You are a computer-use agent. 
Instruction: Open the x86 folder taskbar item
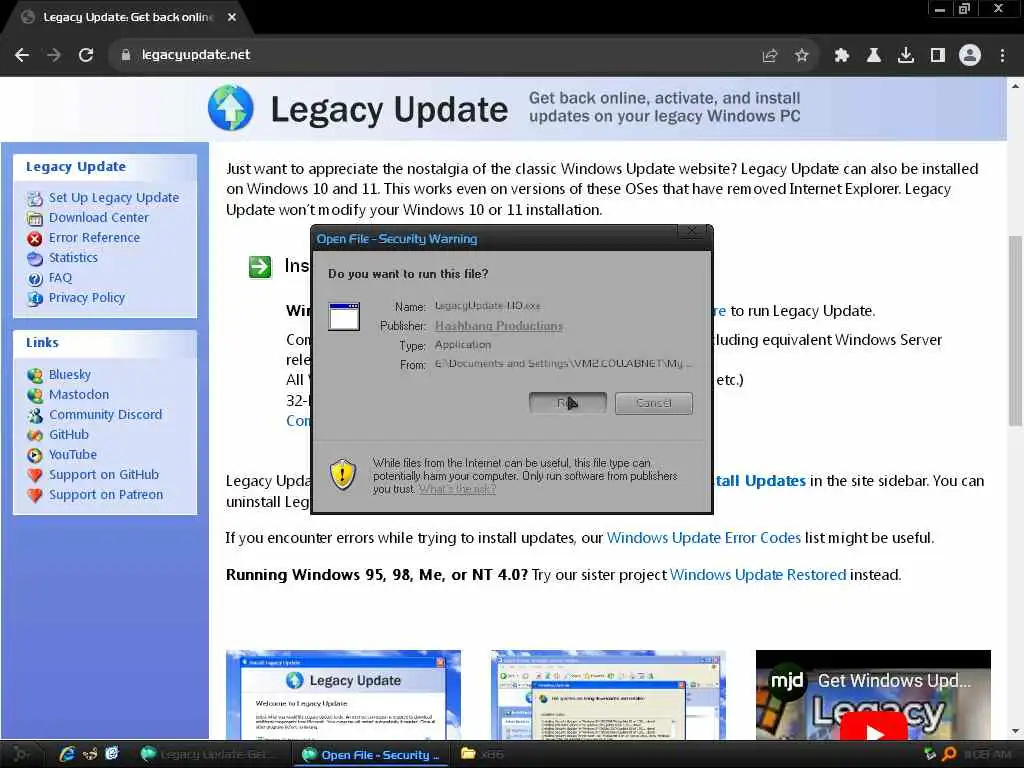tap(483, 755)
